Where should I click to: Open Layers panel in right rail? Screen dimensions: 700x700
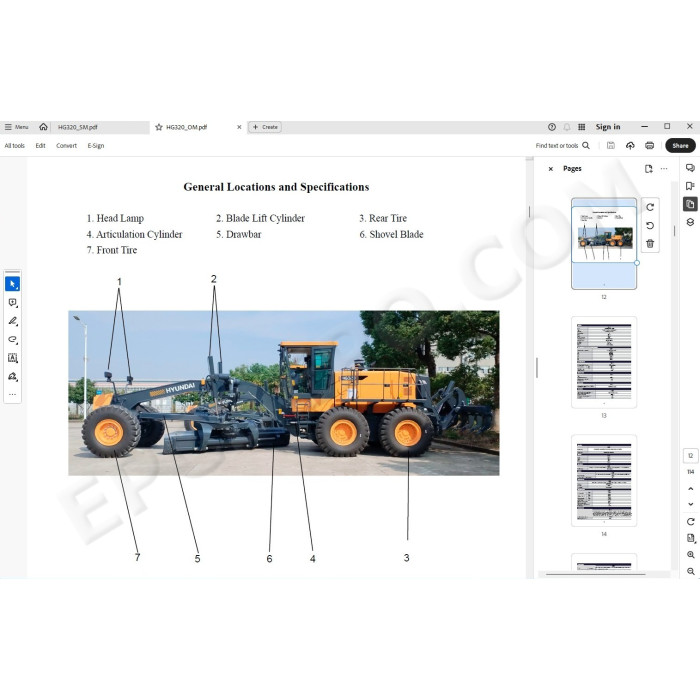[x=690, y=222]
